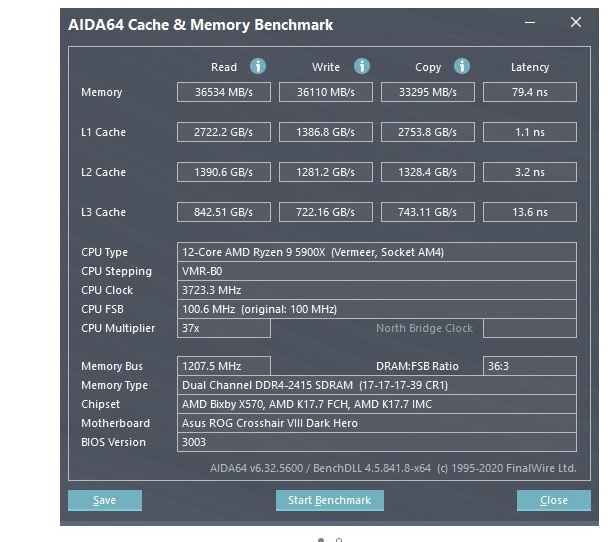
Task: Click the CPU Type field
Action: [x=377, y=252]
